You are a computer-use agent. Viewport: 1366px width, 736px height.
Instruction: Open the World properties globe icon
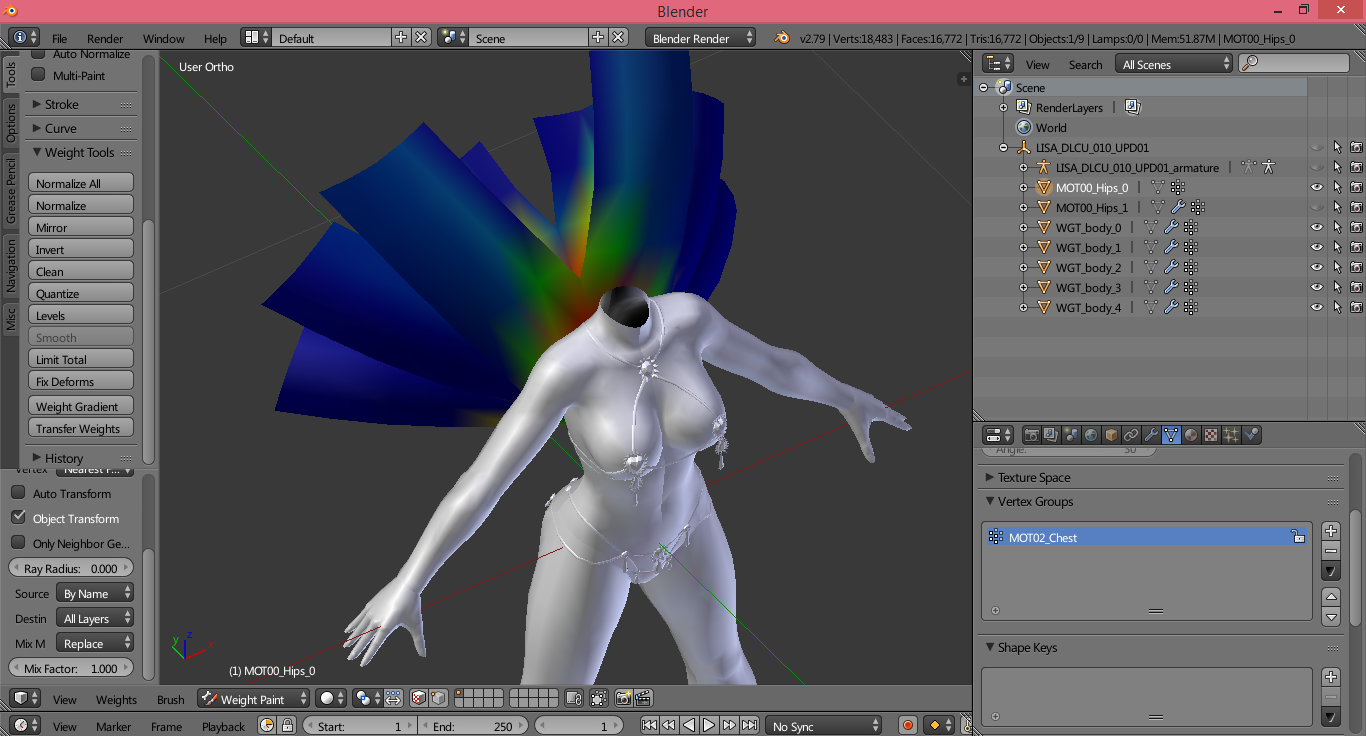tap(1091, 435)
